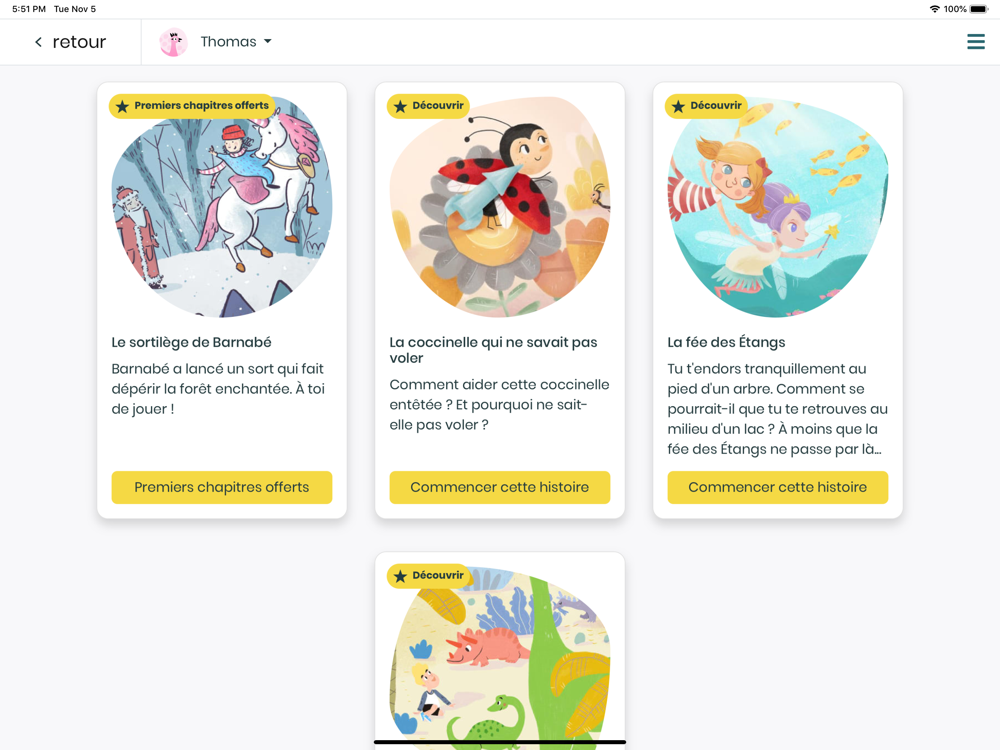Viewport: 1000px width, 750px height.
Task: Tap the star on the dinosaur Découvrir badge
Action: pos(400,576)
